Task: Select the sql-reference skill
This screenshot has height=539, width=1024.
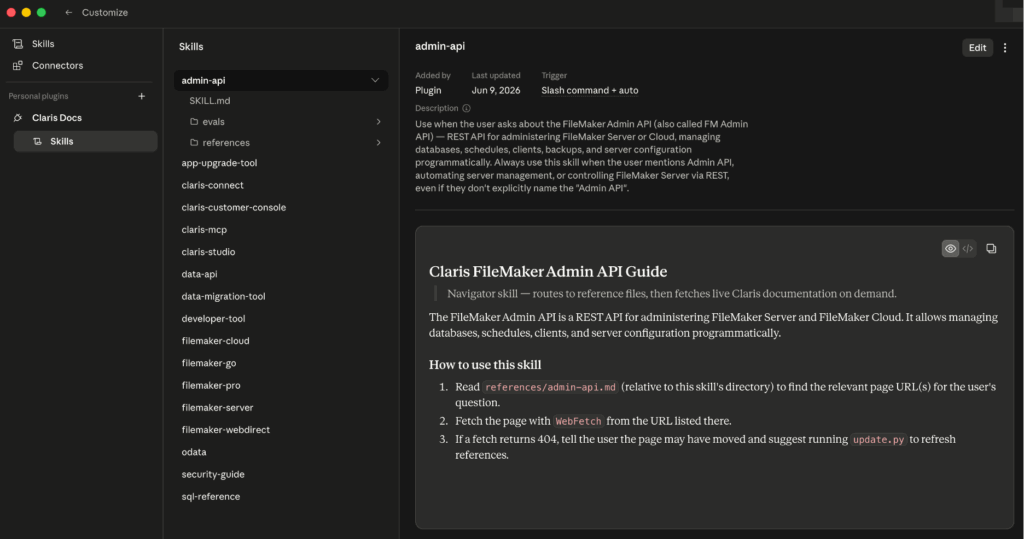Action: pos(211,496)
